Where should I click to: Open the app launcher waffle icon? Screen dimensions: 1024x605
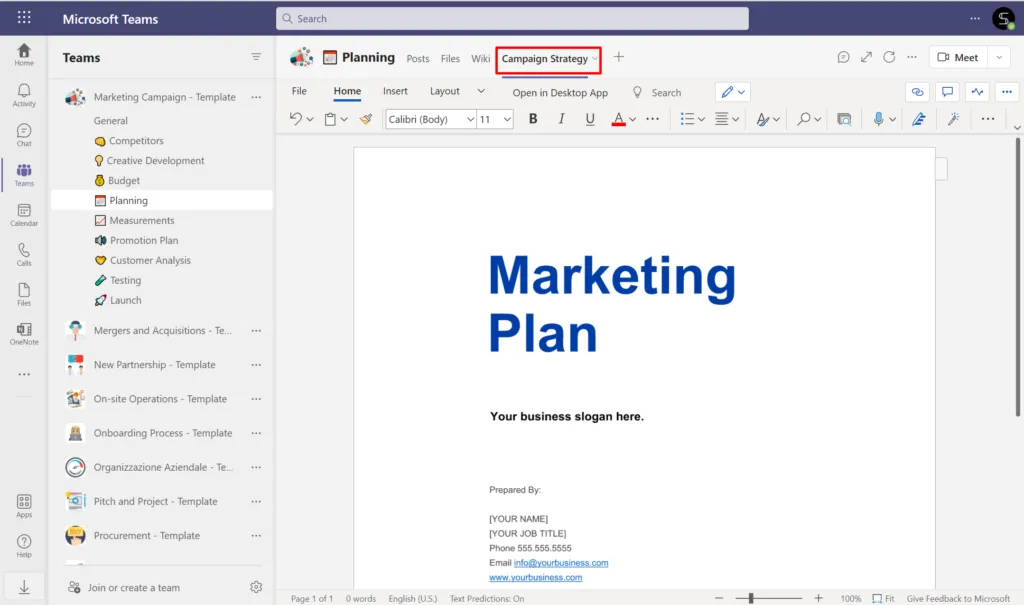[x=24, y=18]
